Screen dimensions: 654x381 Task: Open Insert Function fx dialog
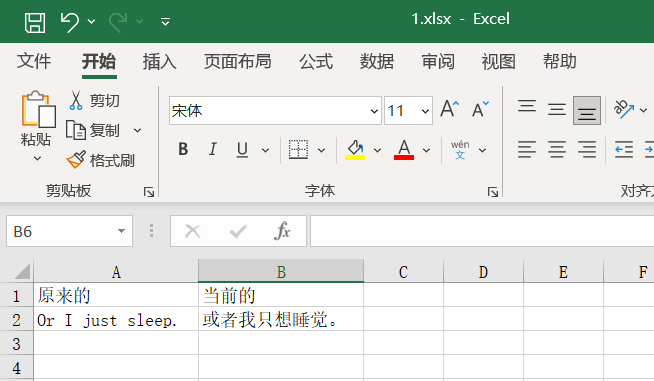click(282, 231)
